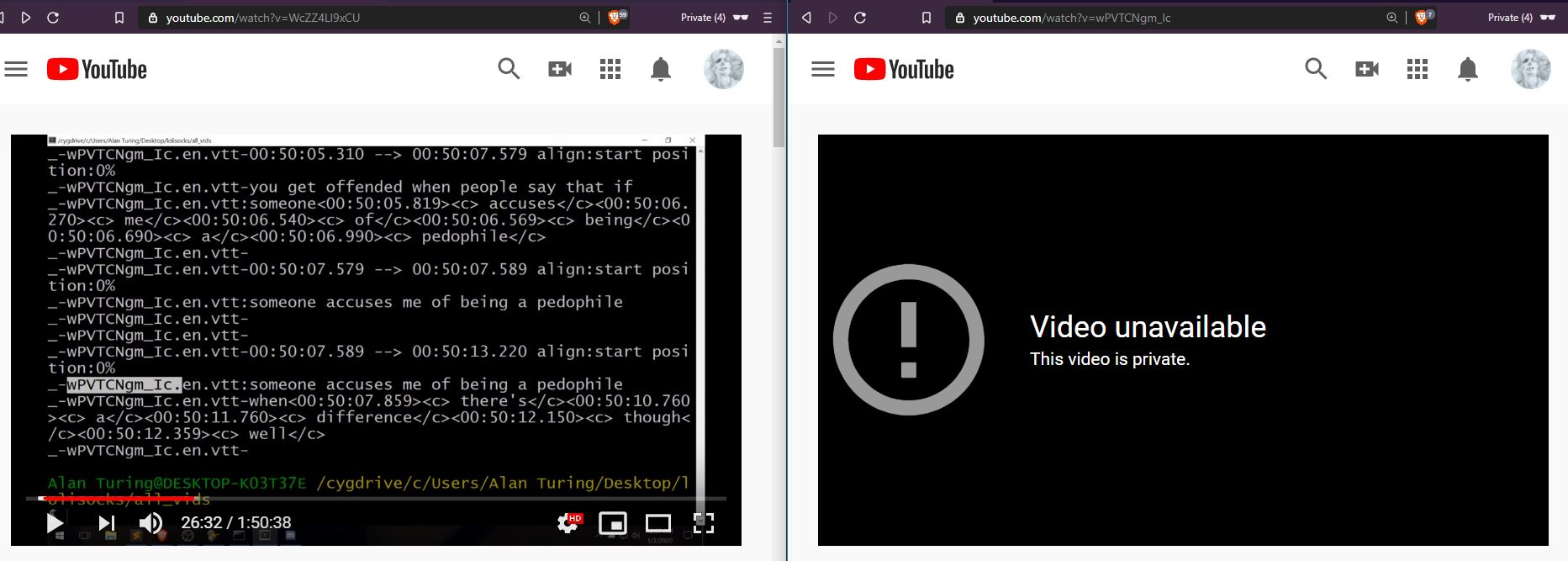The height and width of the screenshot is (561, 1568).
Task: Skip to next video in player
Action: coord(107,523)
